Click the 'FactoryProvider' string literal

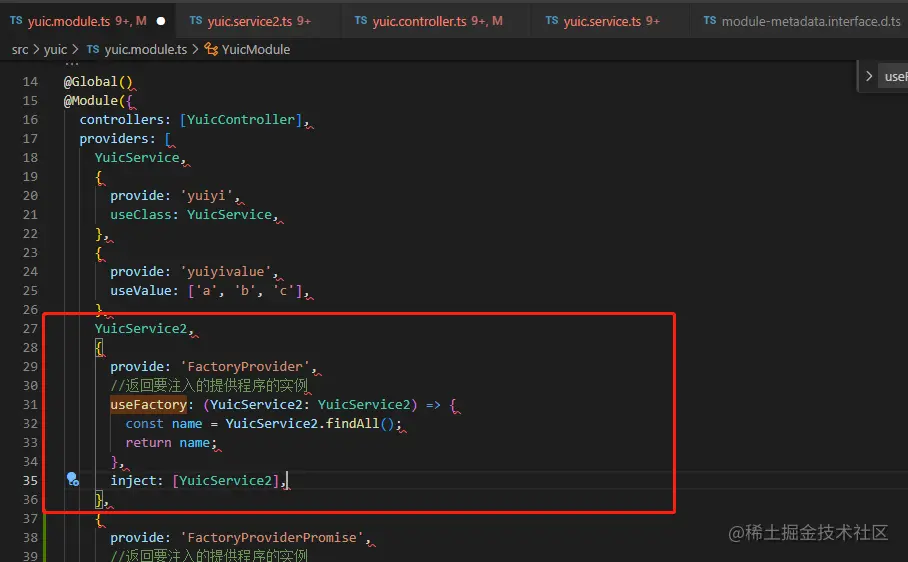pyautogui.click(x=246, y=367)
